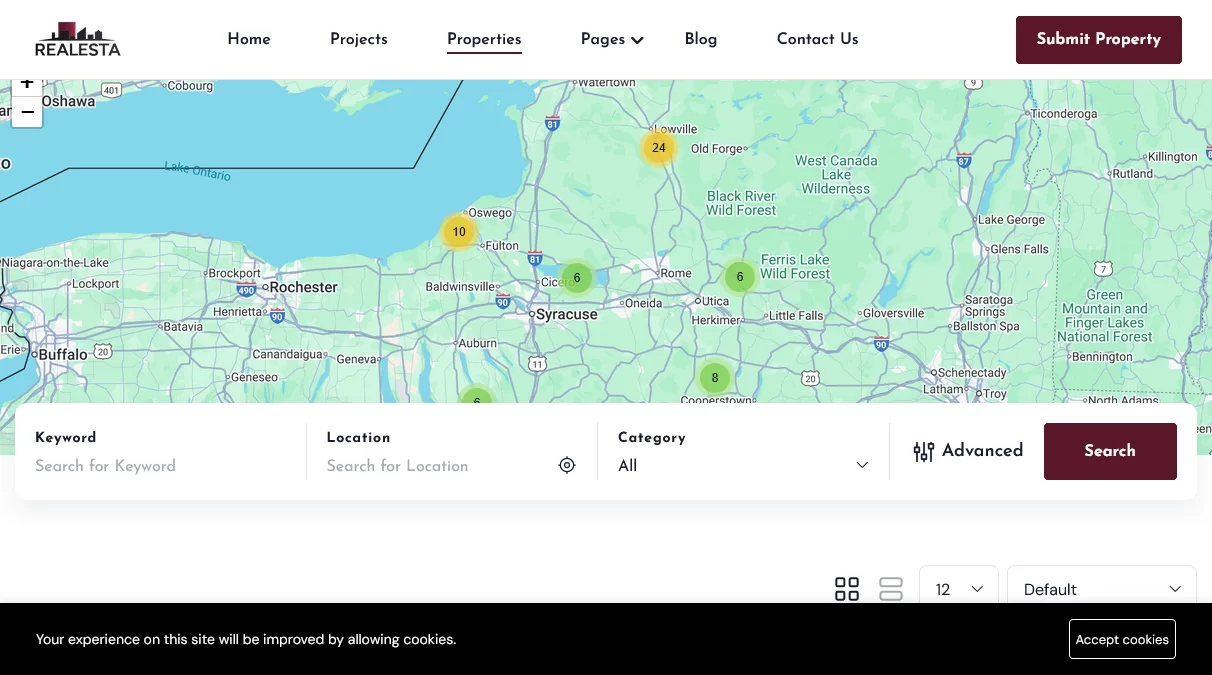The image size is (1212, 675).
Task: Click the 24 properties map cluster
Action: click(658, 148)
